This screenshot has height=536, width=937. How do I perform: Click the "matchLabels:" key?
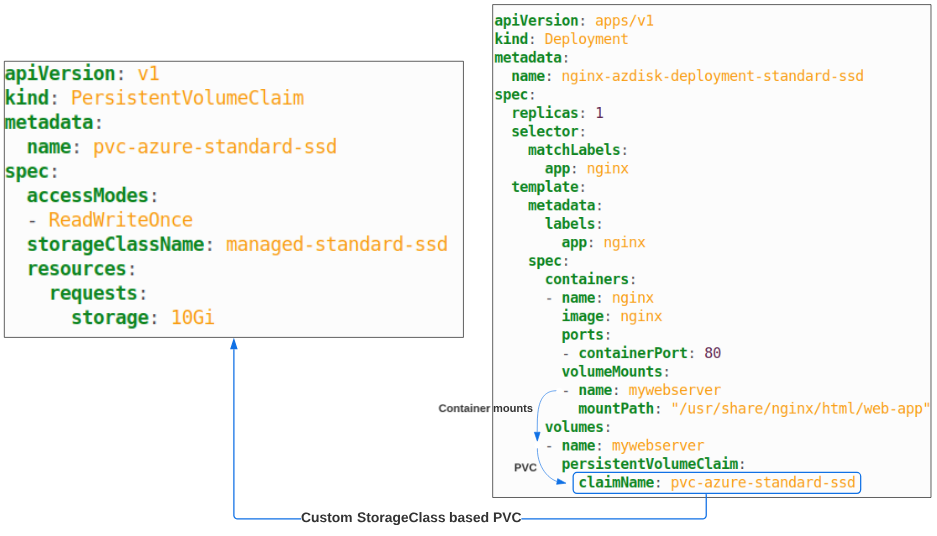click(x=577, y=150)
